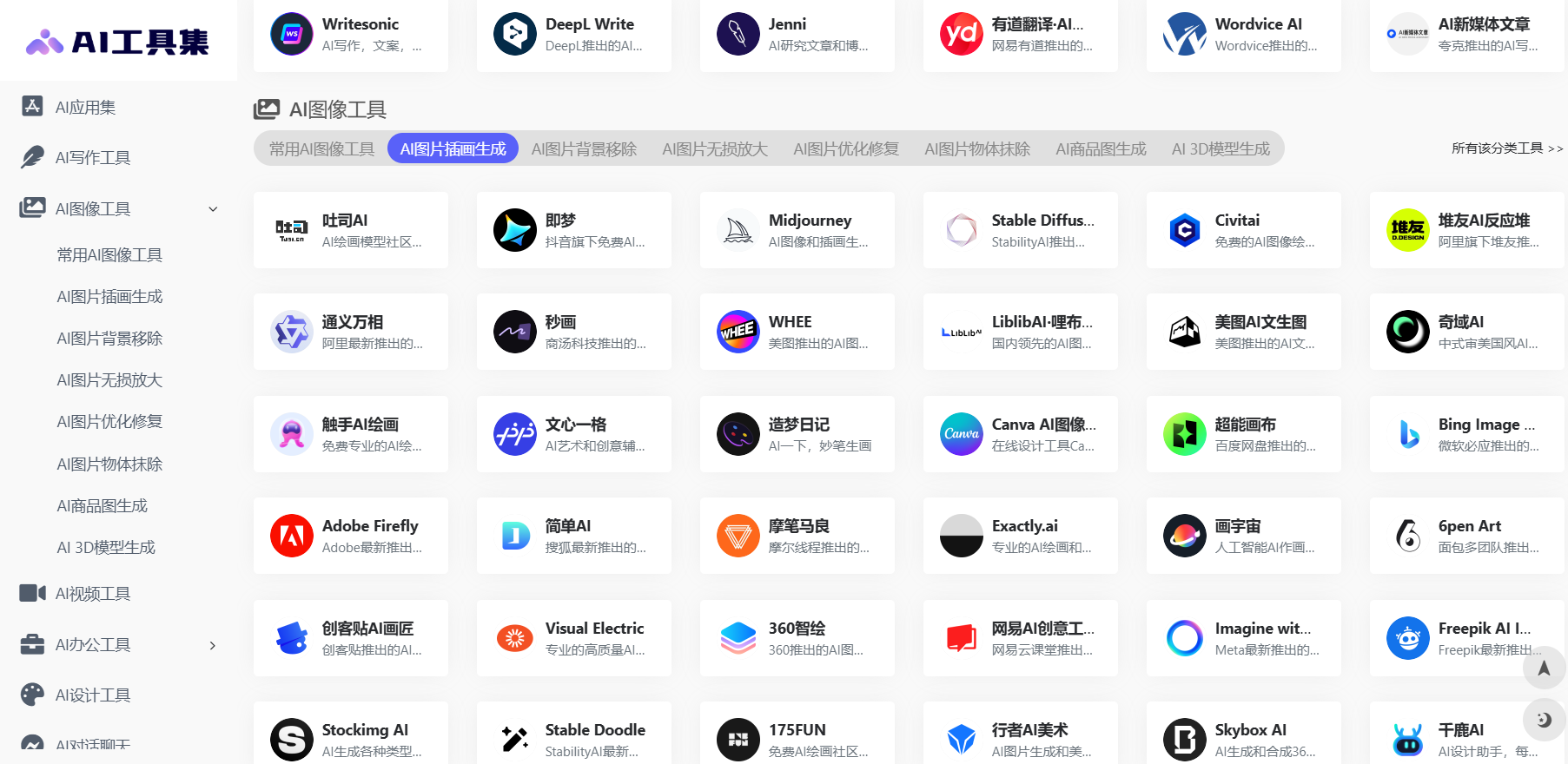Click the Imagine with Meta ring icon
This screenshot has height=764, width=1568.
click(x=1185, y=638)
